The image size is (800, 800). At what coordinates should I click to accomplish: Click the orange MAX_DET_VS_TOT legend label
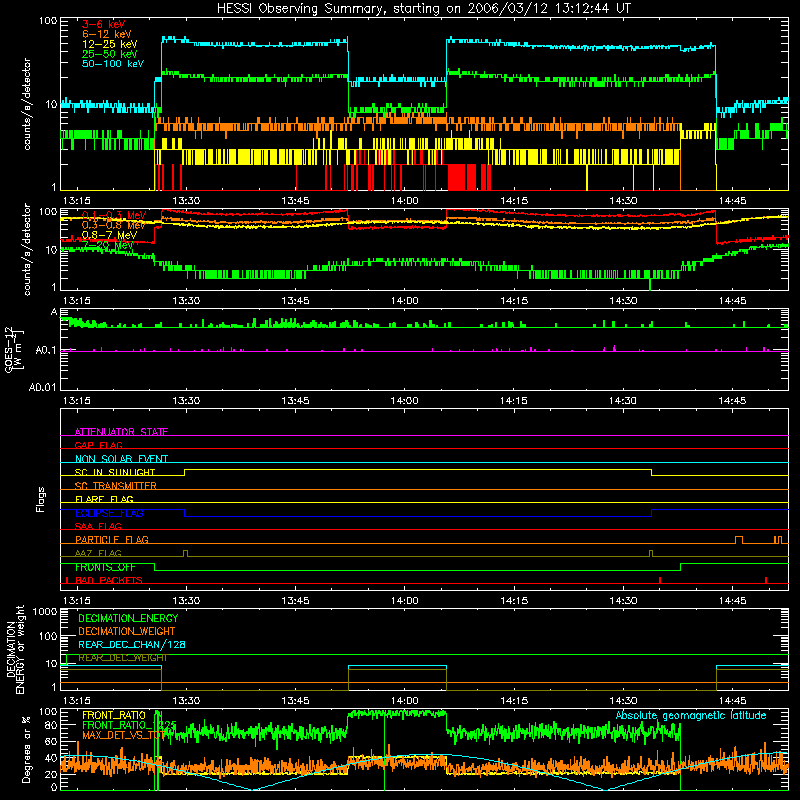tap(122, 735)
